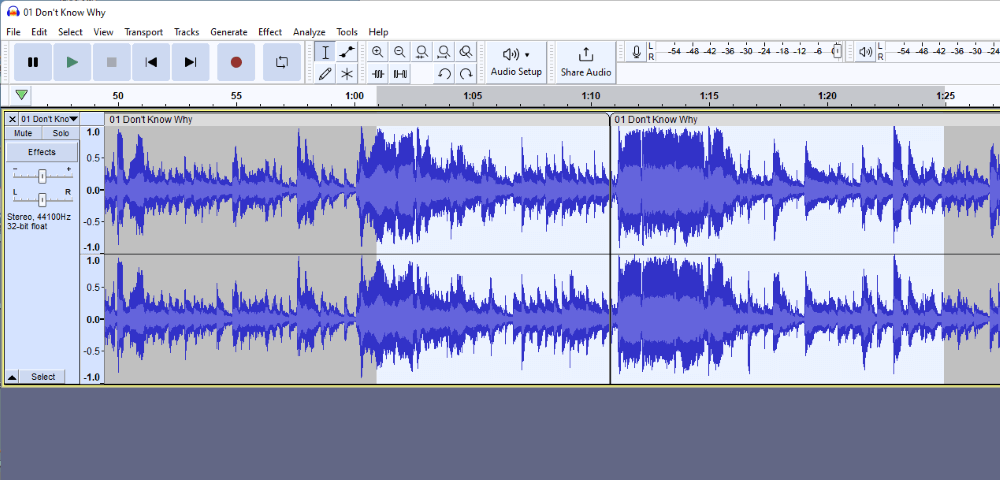The image size is (1000, 480).
Task: Zoom out with the magnifier minus icon
Action: click(400, 52)
